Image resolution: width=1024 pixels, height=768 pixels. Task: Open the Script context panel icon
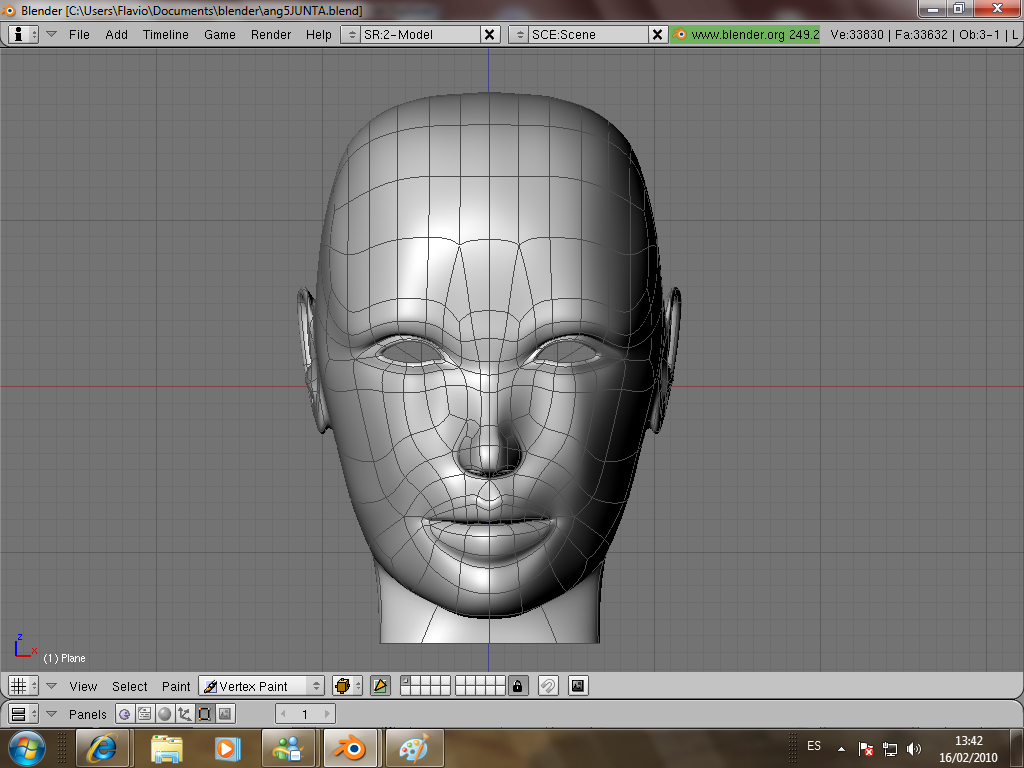(144, 714)
